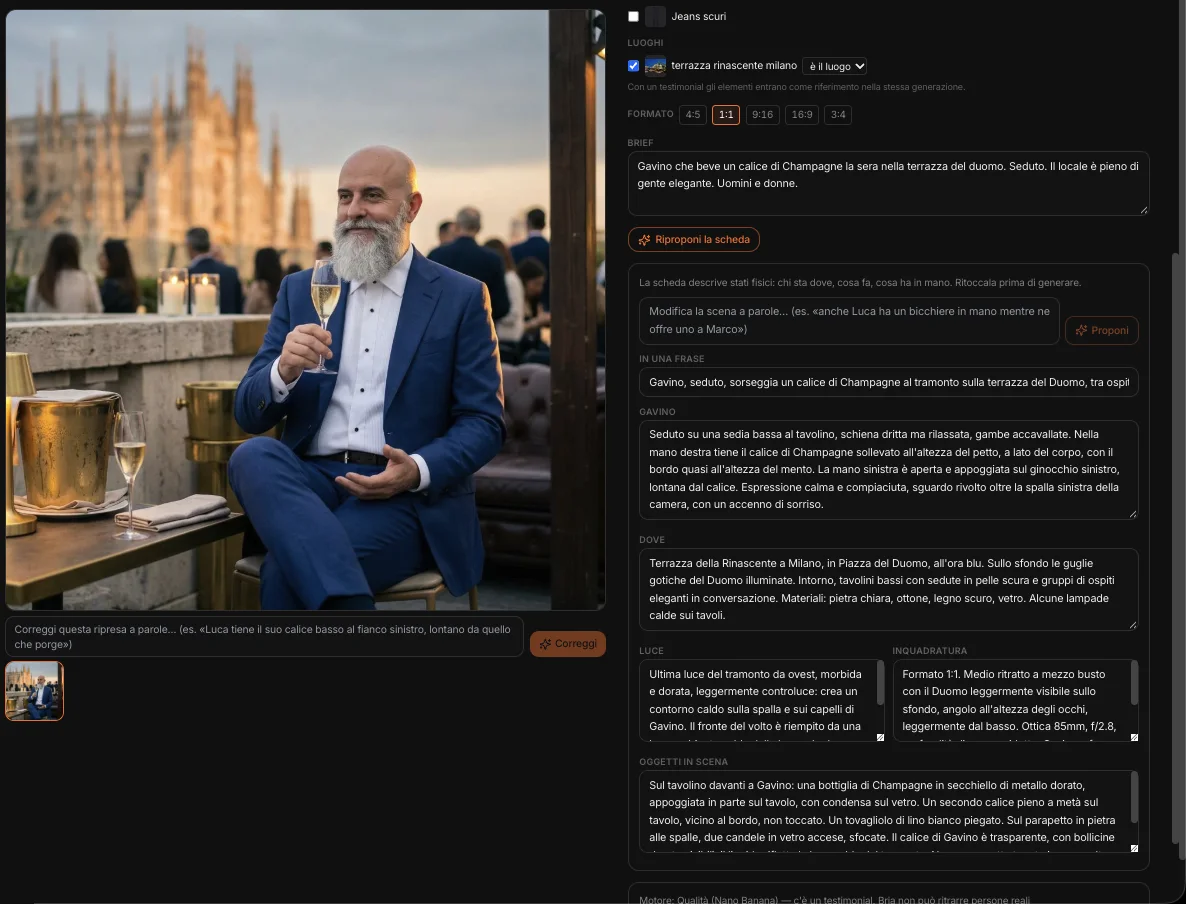
Task: Select the 1:1 format option
Action: tap(726, 115)
